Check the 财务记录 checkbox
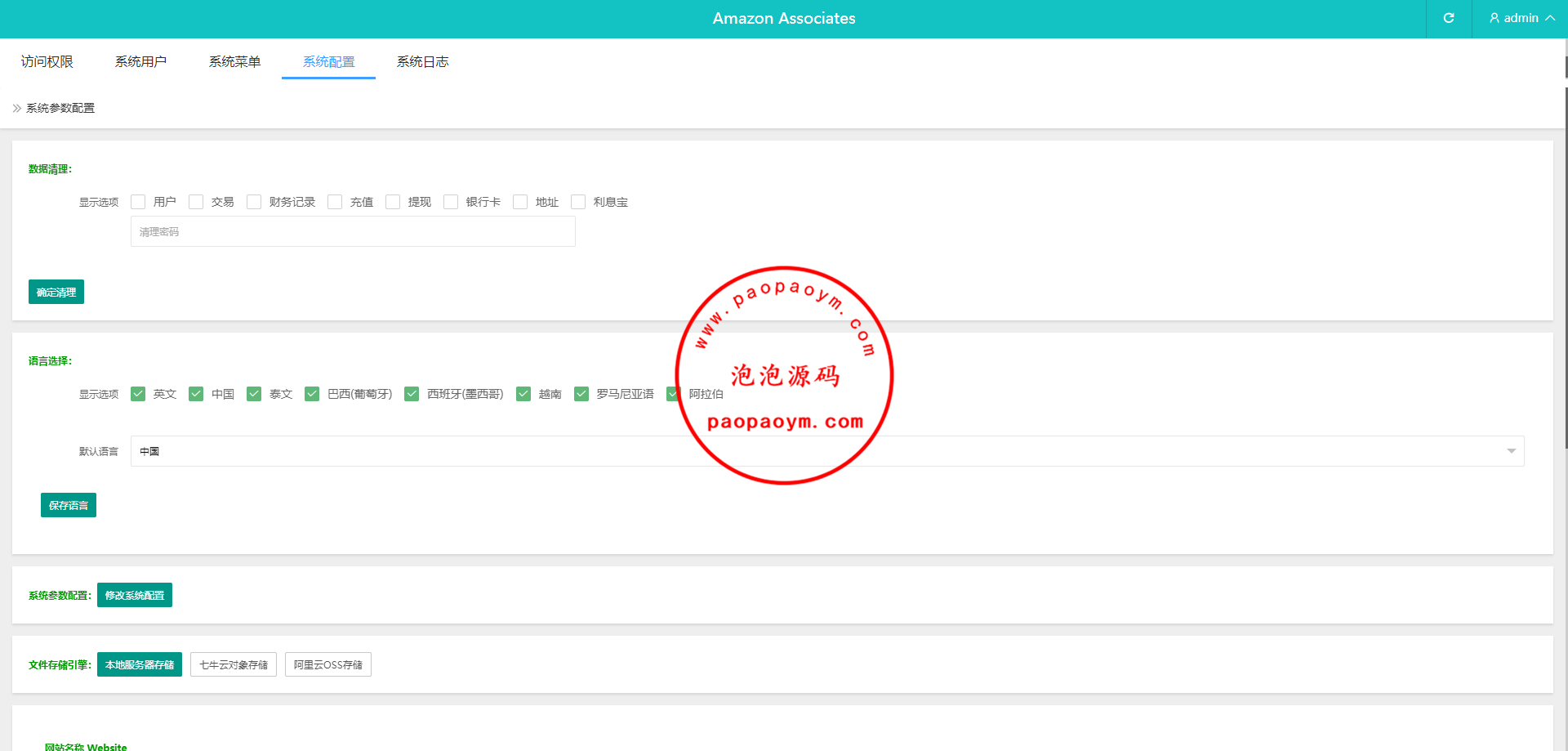This screenshot has height=751, width=1568. (x=254, y=202)
